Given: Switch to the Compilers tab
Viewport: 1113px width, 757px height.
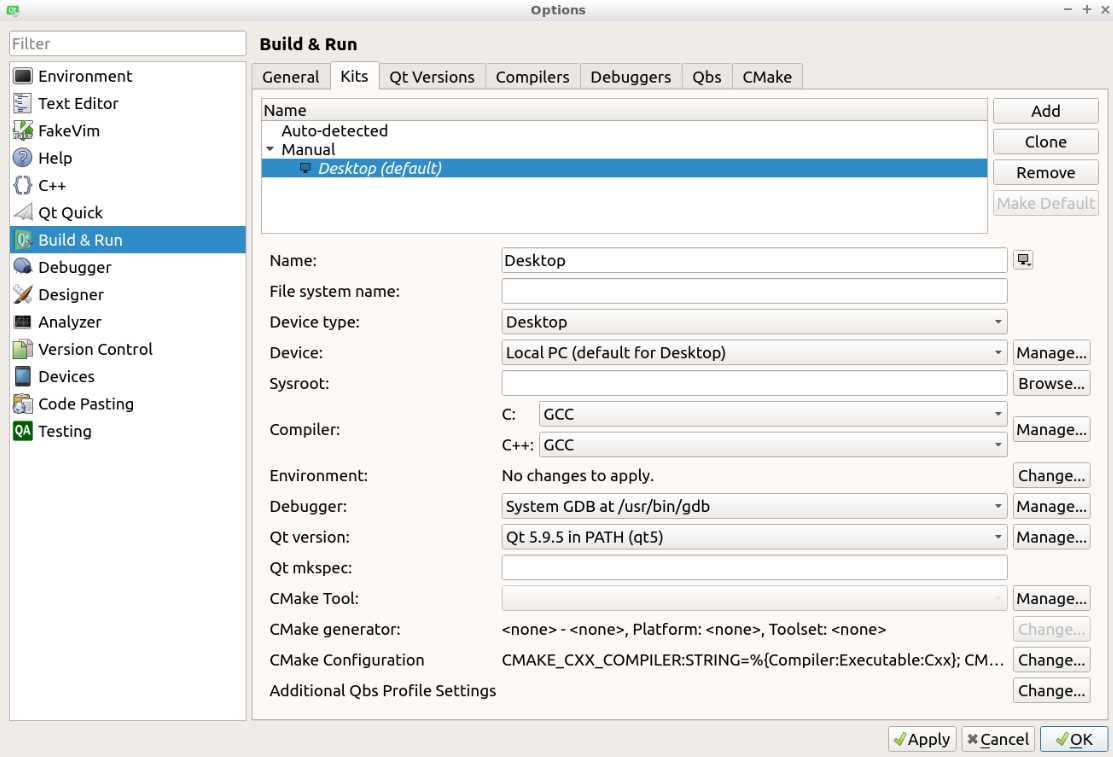Looking at the screenshot, I should (x=532, y=77).
